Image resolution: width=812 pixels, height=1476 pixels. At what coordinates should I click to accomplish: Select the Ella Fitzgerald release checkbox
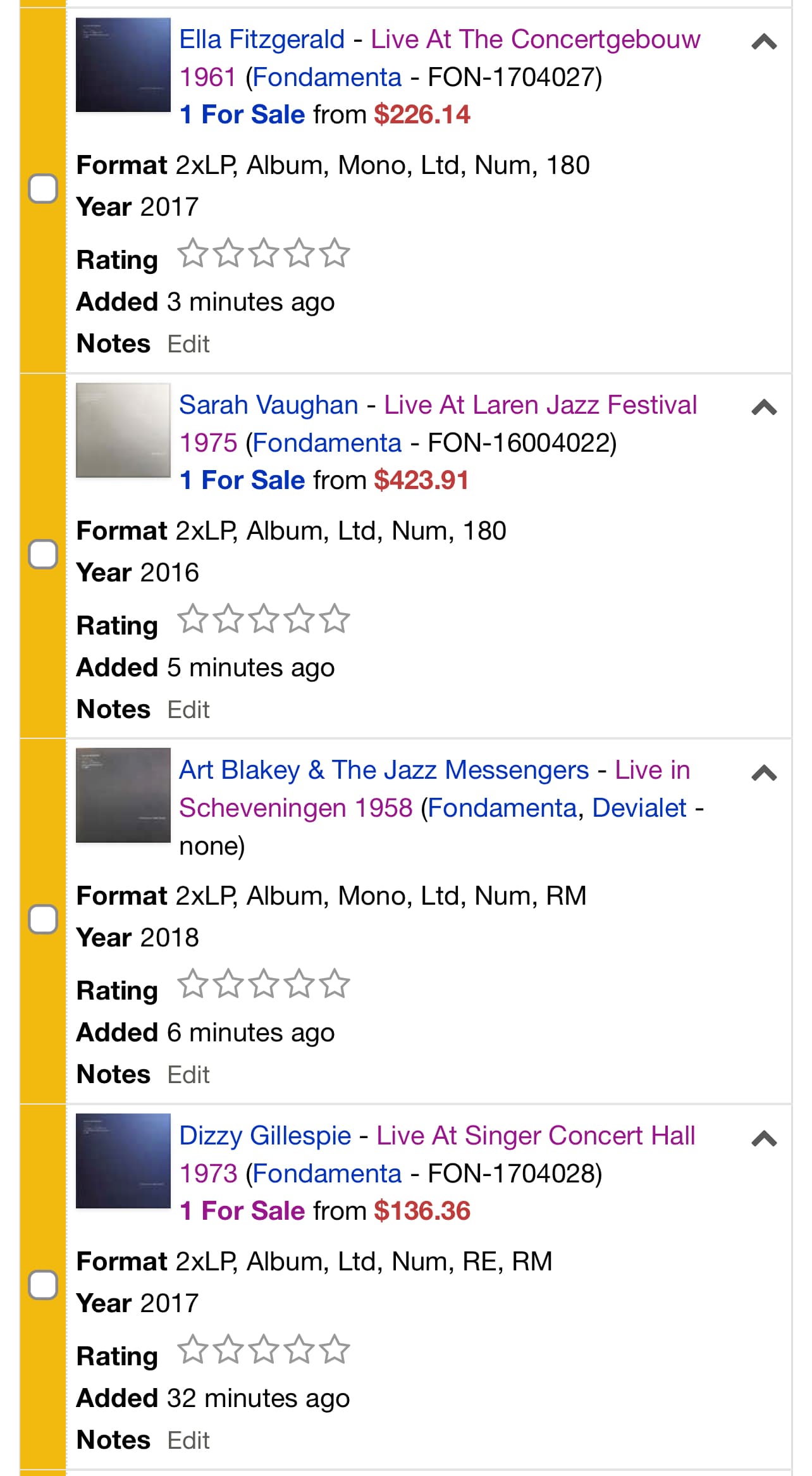pyautogui.click(x=43, y=189)
